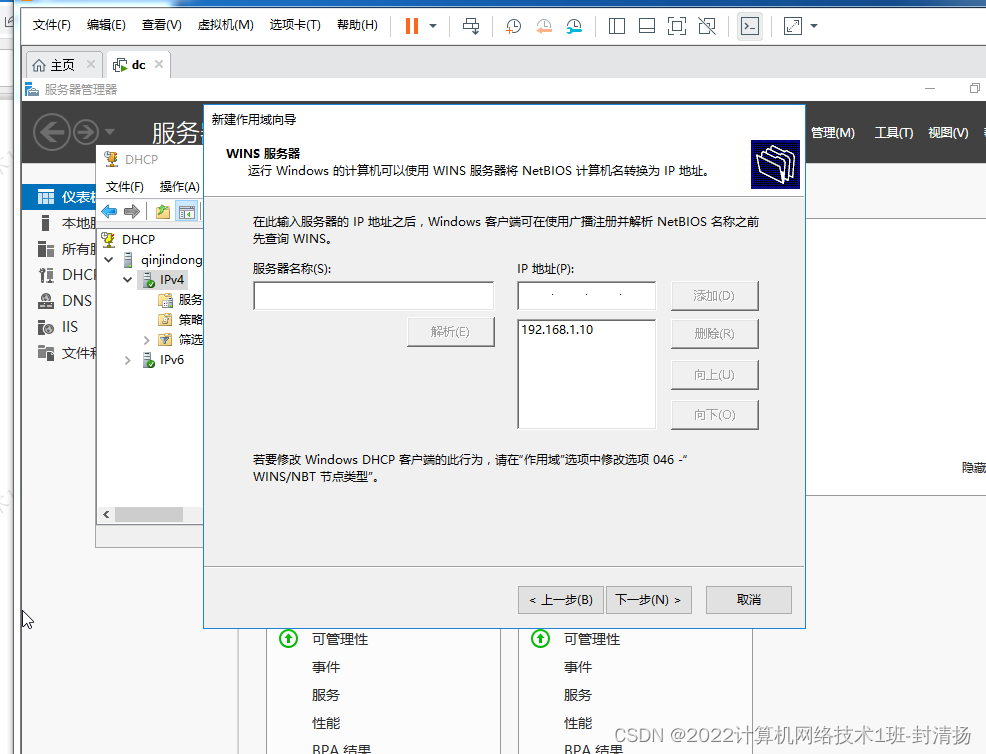Toggle DHCP console tree show/hide icon
The image size is (986, 754).
point(187,212)
